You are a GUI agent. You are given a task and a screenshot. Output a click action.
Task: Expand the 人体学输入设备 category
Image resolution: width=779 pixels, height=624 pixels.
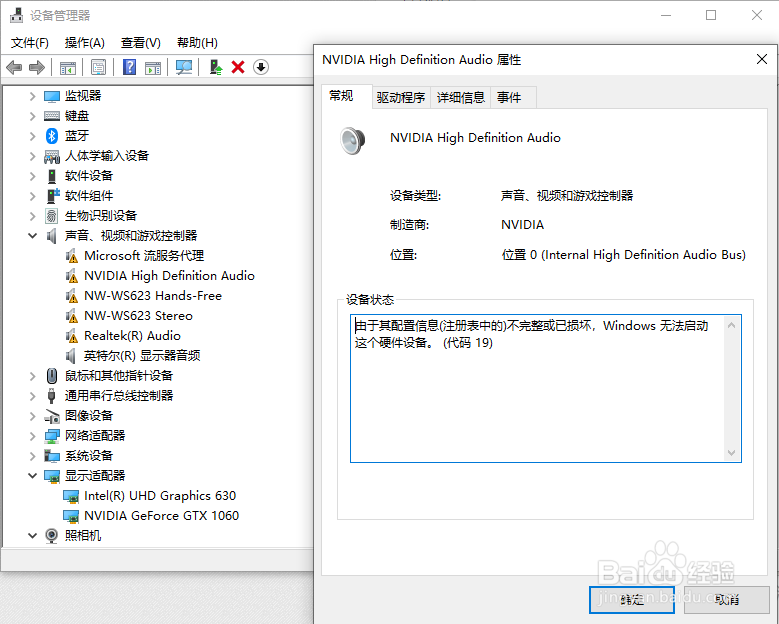[x=32, y=156]
